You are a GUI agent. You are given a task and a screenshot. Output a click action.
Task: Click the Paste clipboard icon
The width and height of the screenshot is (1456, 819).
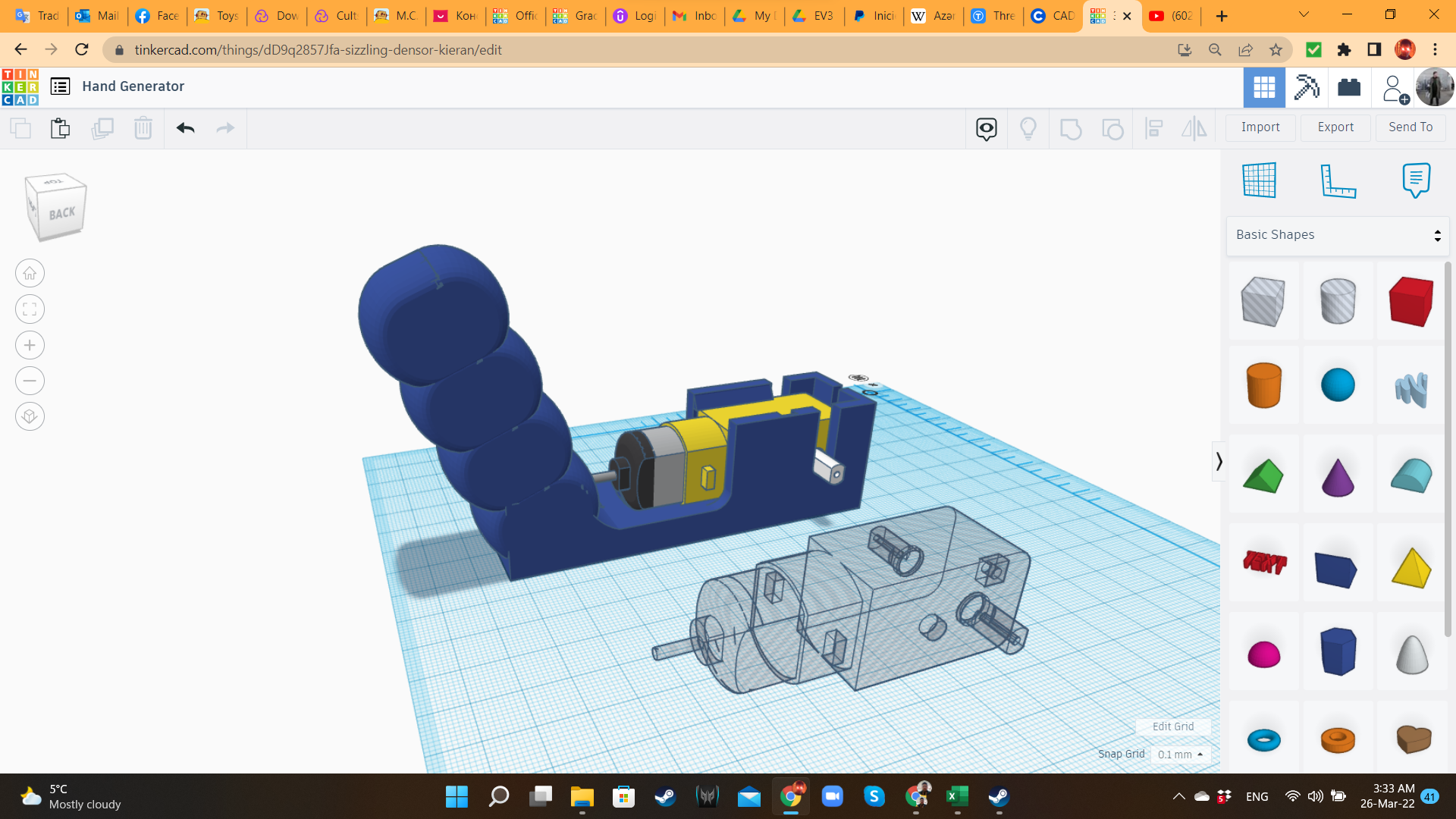(60, 128)
